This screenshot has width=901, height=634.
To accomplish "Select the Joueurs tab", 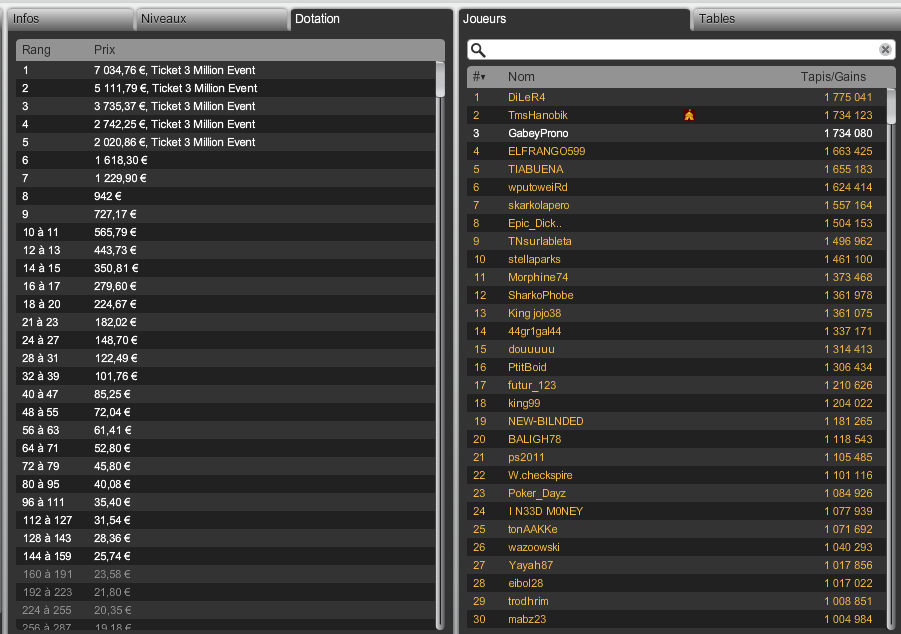I will pyautogui.click(x=574, y=19).
